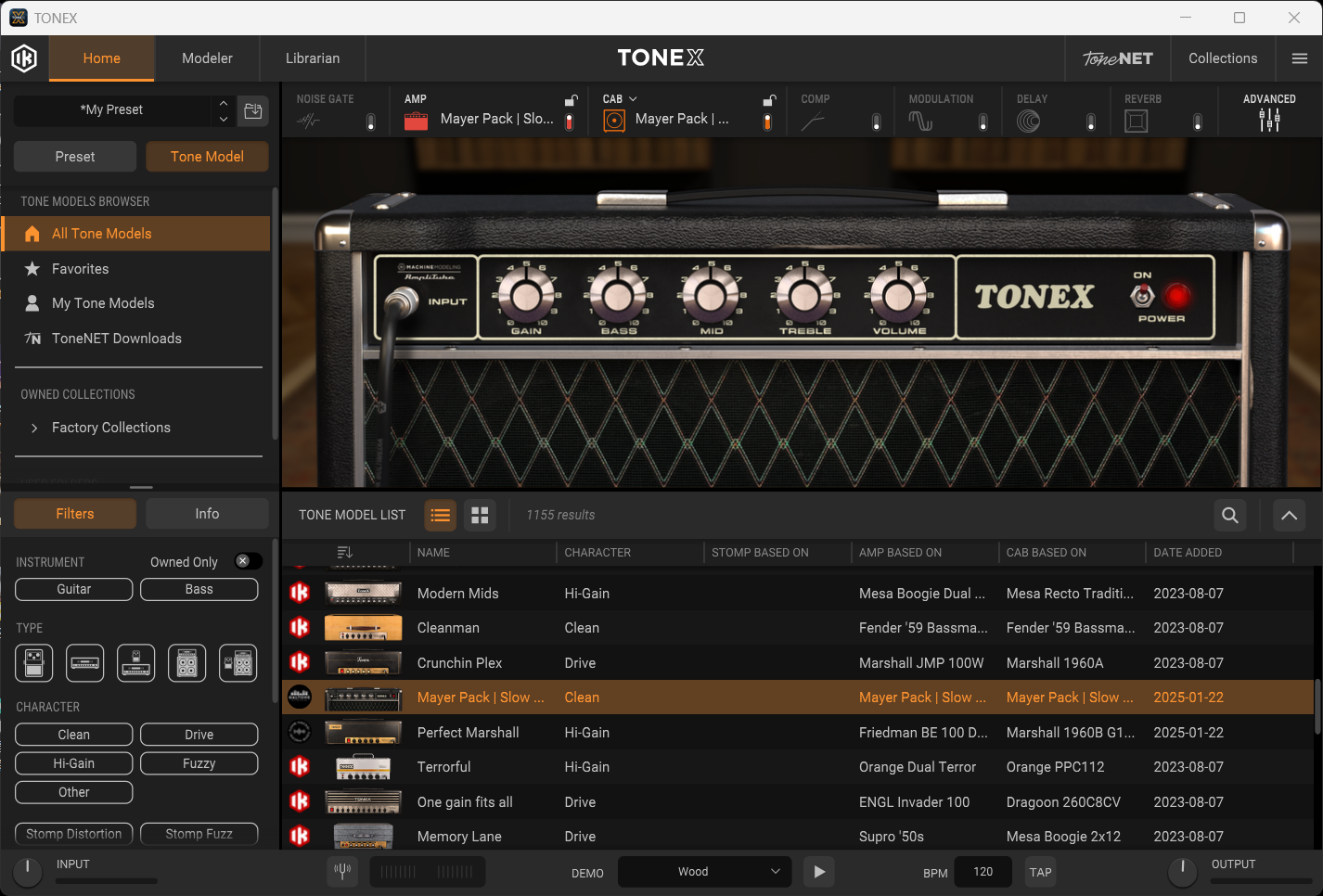
Task: Filter instrument by Bass
Action: coord(199,589)
